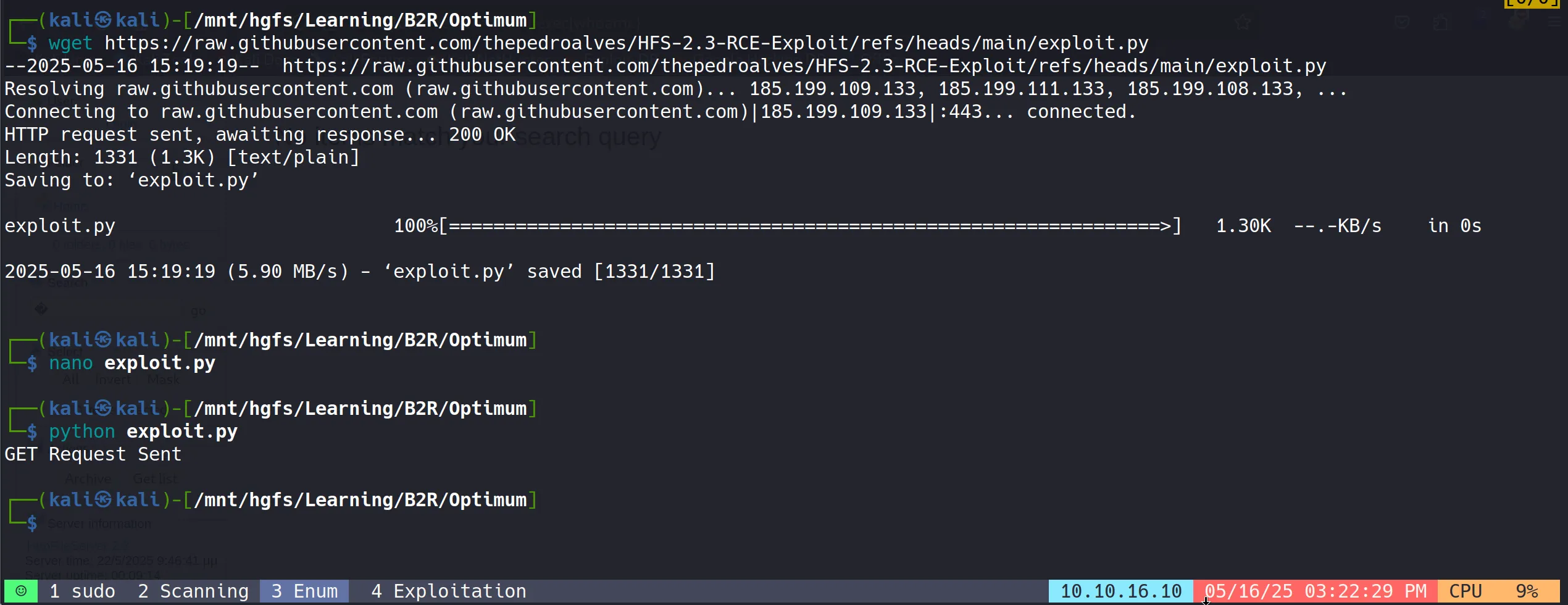Click the Kali logo in the python prompt

pos(104,409)
